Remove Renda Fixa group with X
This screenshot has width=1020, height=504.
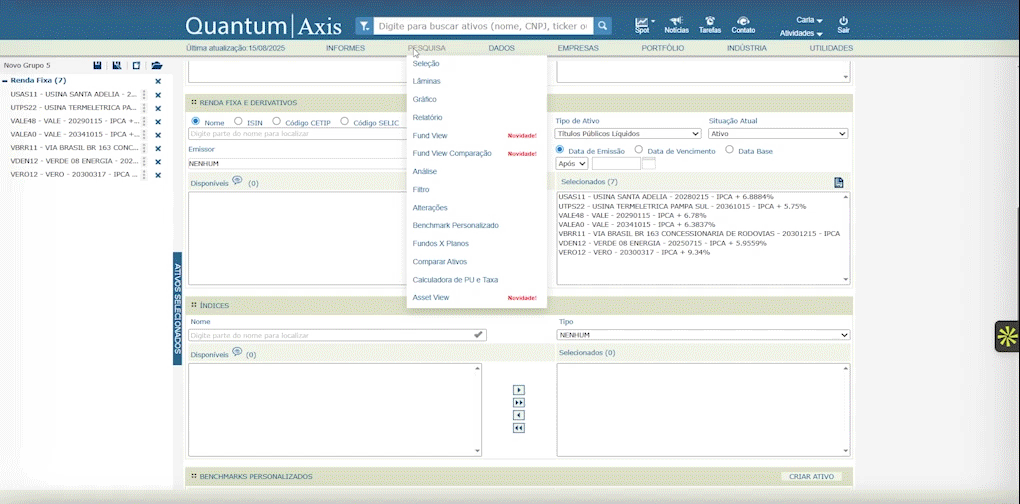tap(158, 81)
